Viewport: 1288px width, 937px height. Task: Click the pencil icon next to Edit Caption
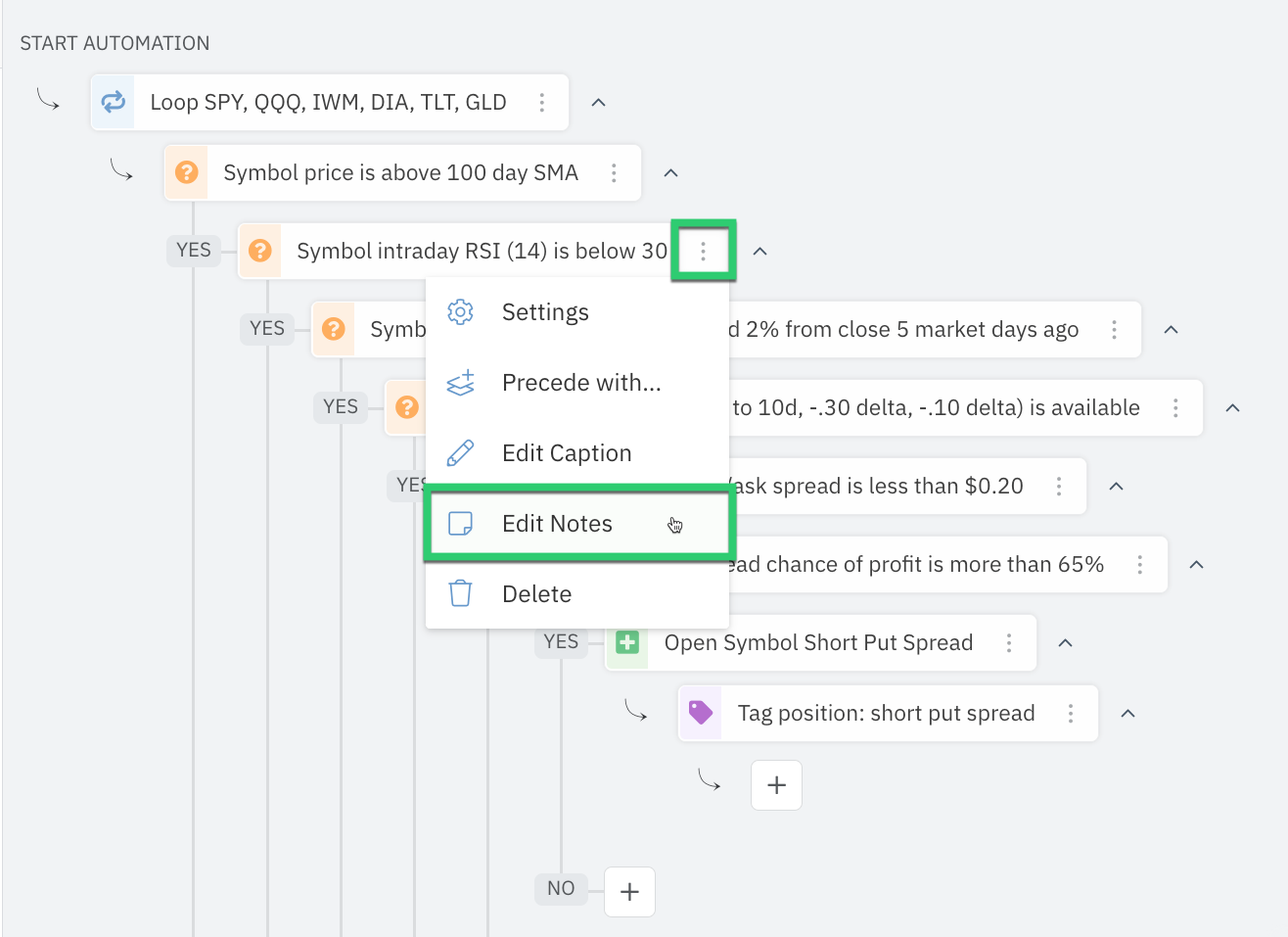tap(460, 452)
